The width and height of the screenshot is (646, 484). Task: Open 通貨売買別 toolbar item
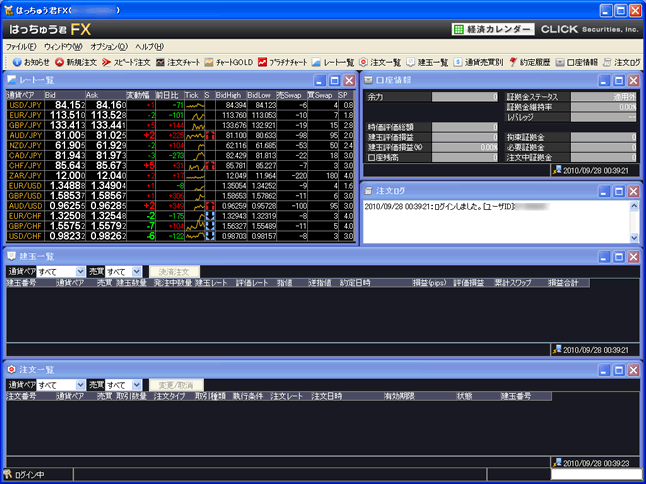tap(478, 62)
